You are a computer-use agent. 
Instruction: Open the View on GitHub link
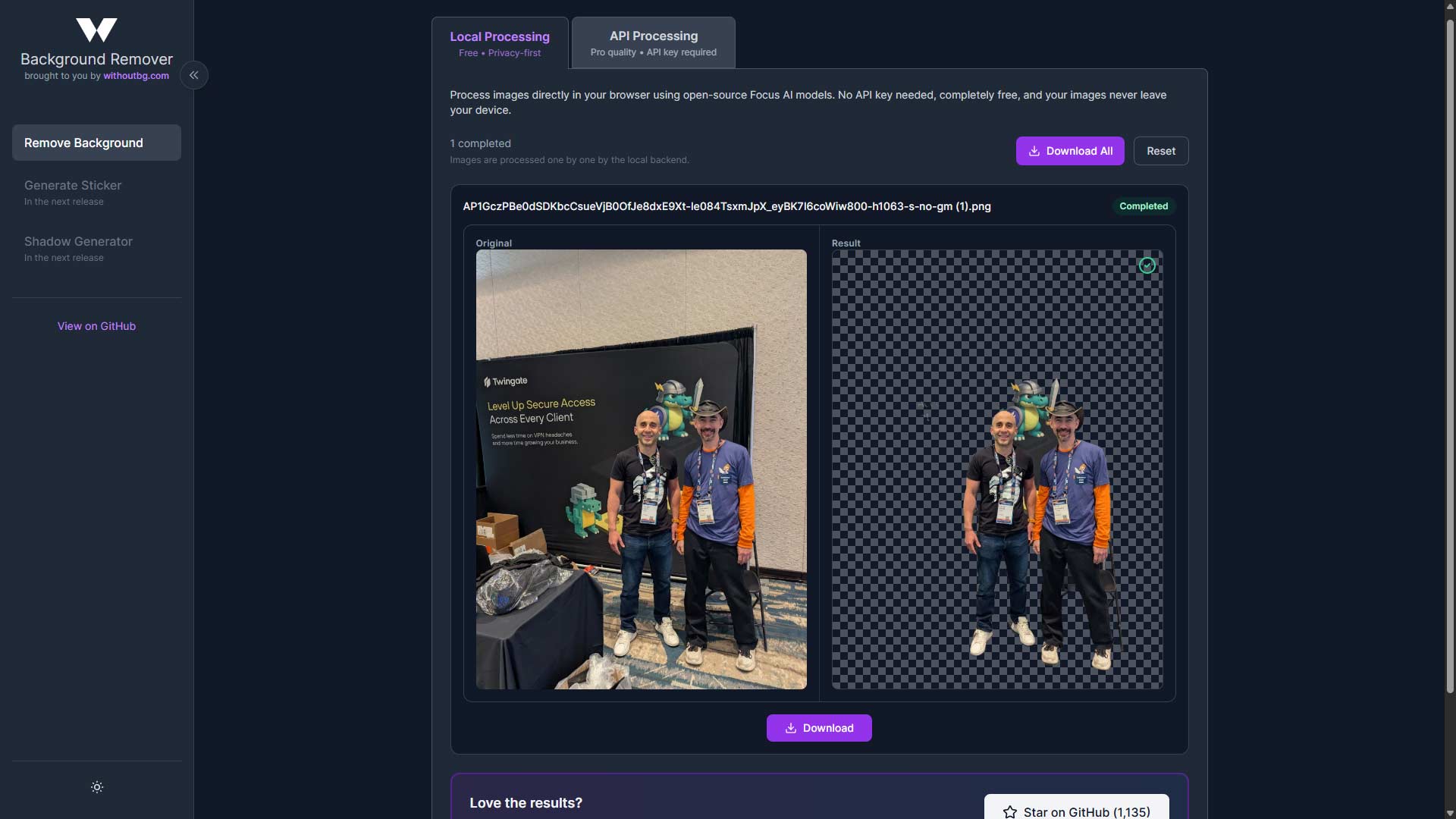click(x=96, y=326)
